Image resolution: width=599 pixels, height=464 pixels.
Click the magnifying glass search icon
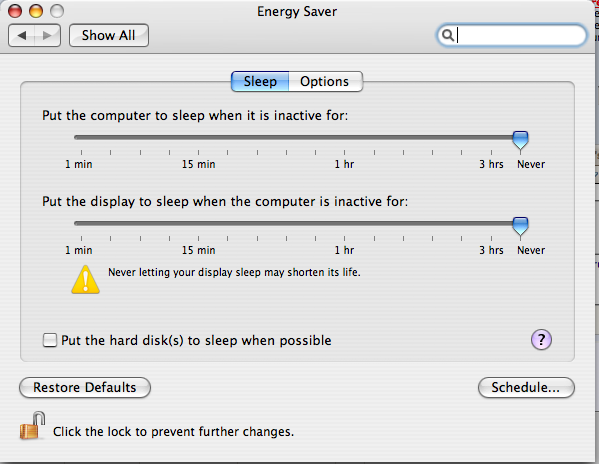click(x=448, y=35)
